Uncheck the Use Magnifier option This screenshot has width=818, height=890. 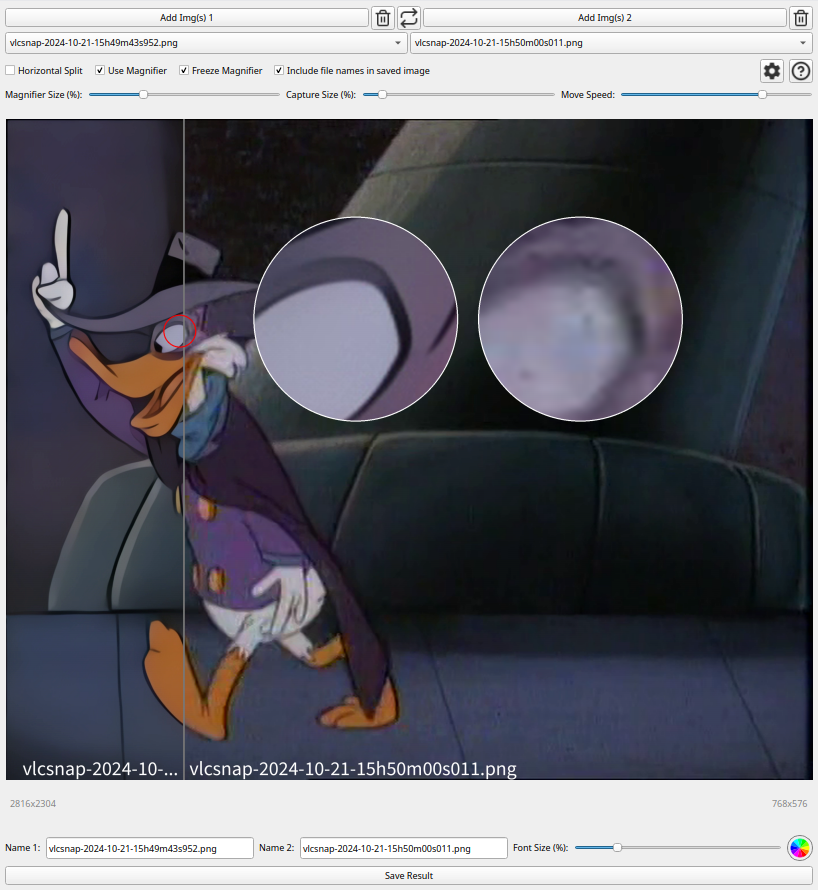[x=100, y=70]
